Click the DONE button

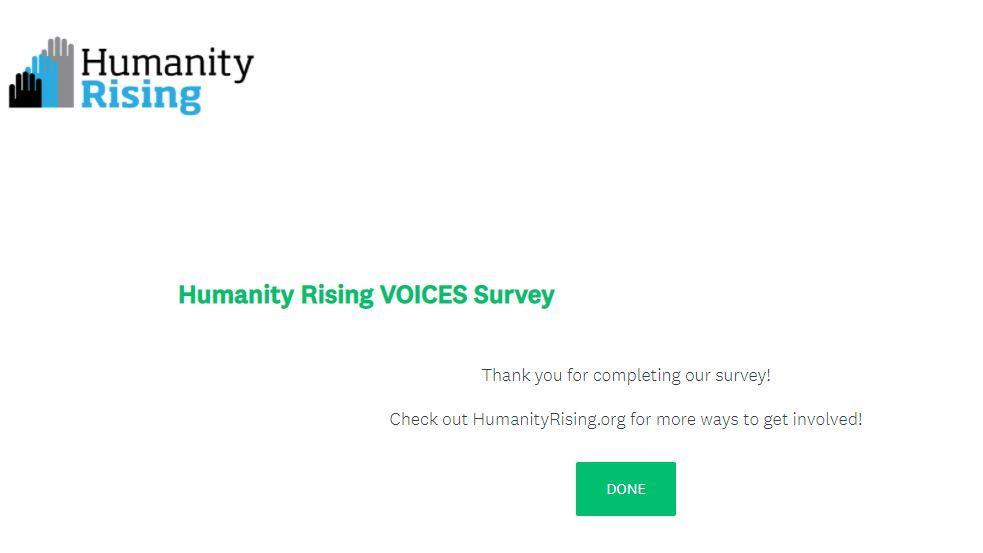[x=625, y=489]
